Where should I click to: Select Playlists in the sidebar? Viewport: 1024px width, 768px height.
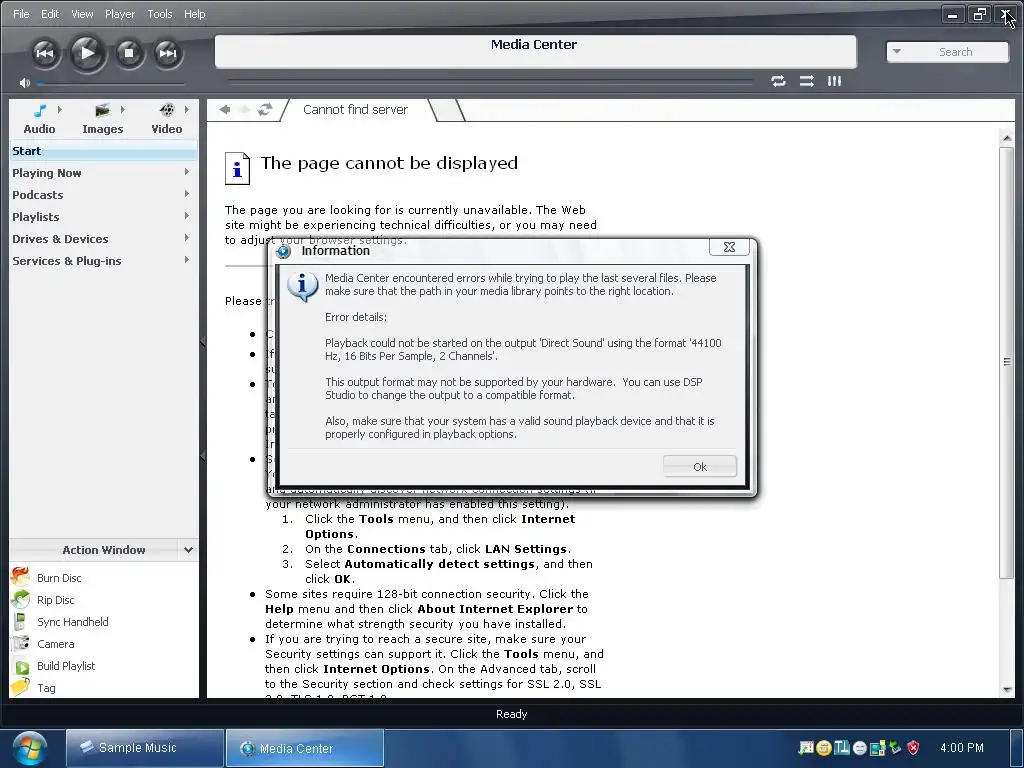click(x=35, y=217)
